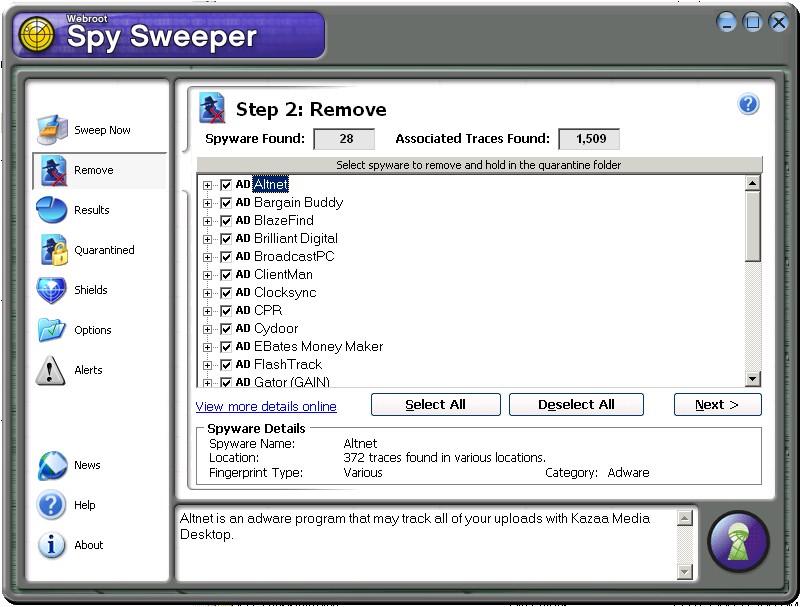Click the purple keyhole spy button
800x607 pixels.
pyautogui.click(x=738, y=542)
